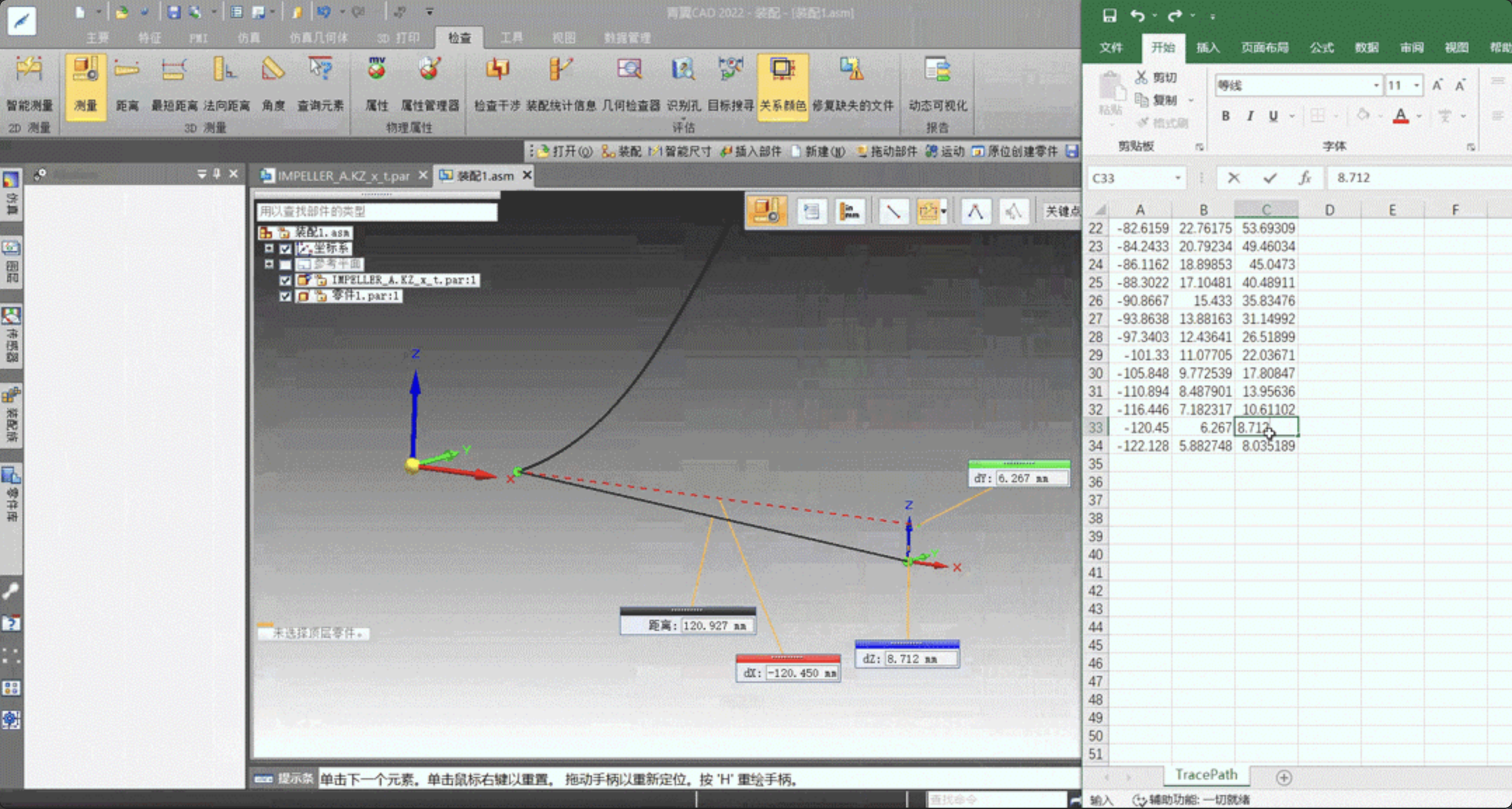Screen dimensions: 1512x809
Task: Toggle checkbox for the reference planes node
Action: tap(285, 265)
